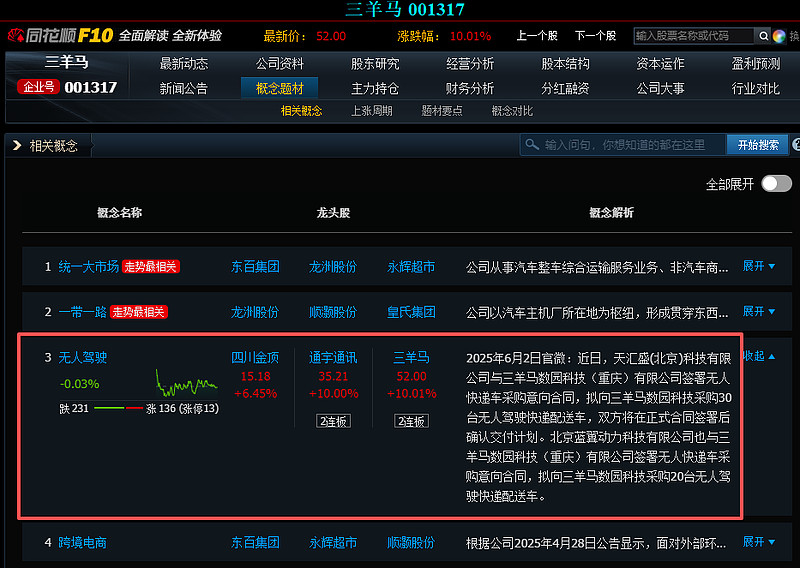Screen dimensions: 800x568
Task: Click the 走势最相关 tag beside 一带一路
Action: pos(139,312)
